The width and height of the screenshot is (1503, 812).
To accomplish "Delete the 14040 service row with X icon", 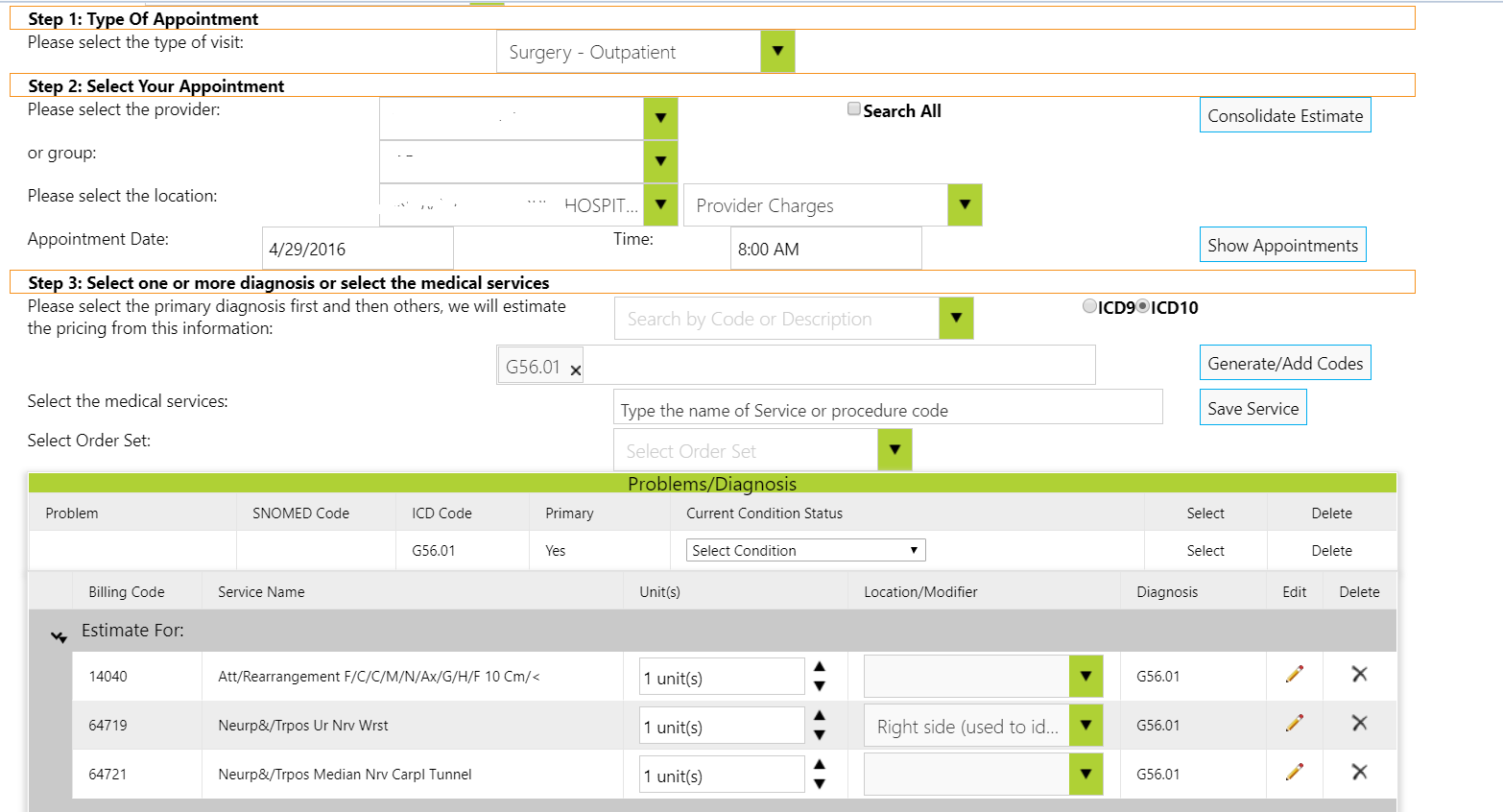I will 1359,675.
